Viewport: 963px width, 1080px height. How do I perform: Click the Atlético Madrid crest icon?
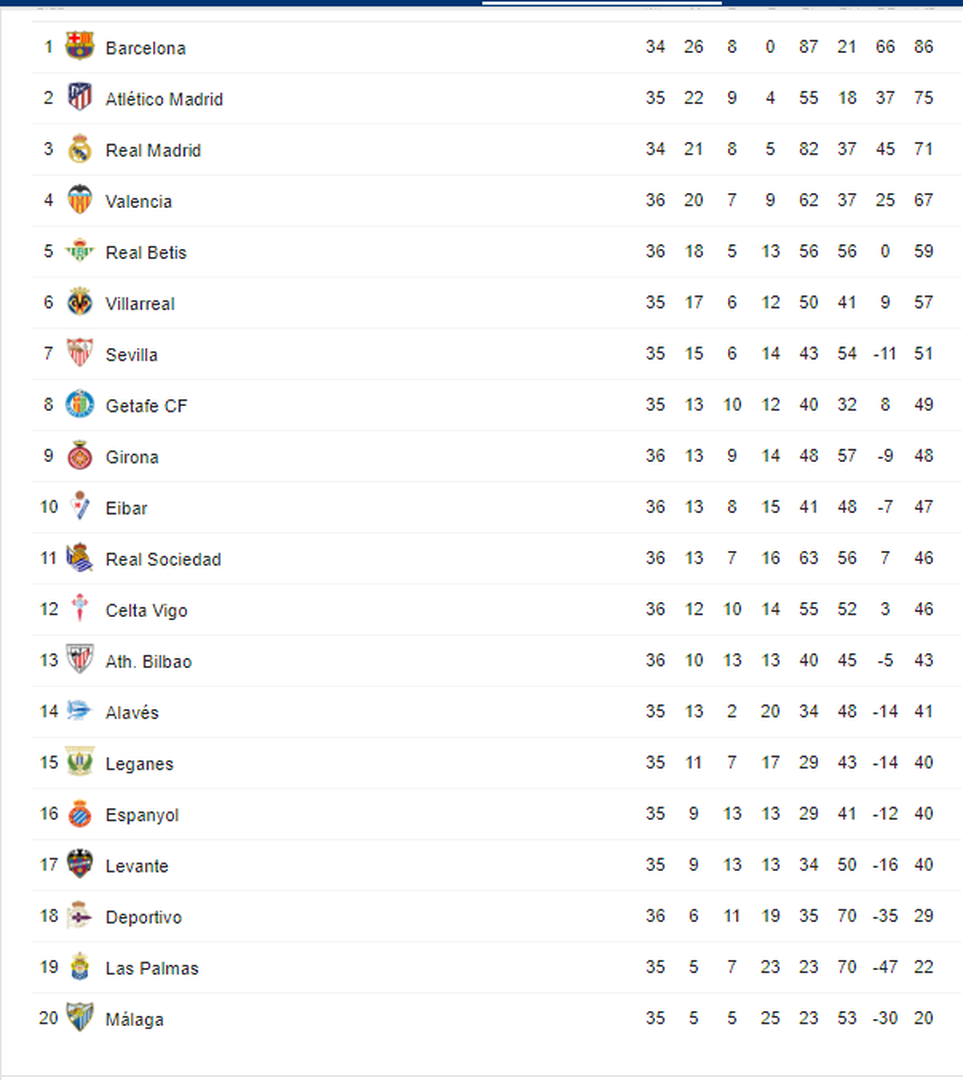pos(80,97)
